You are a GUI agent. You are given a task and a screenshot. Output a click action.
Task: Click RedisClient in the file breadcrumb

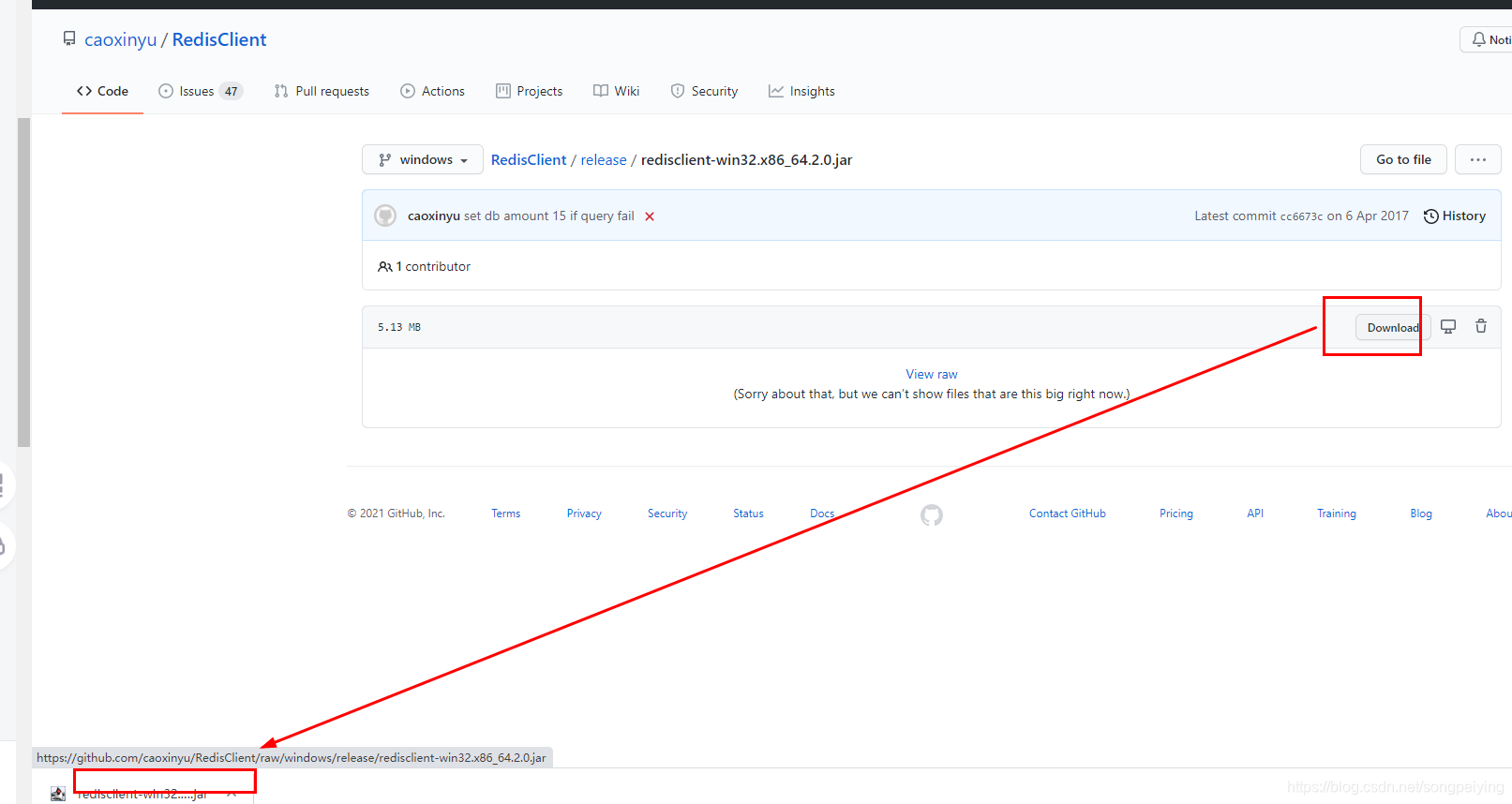pos(529,159)
